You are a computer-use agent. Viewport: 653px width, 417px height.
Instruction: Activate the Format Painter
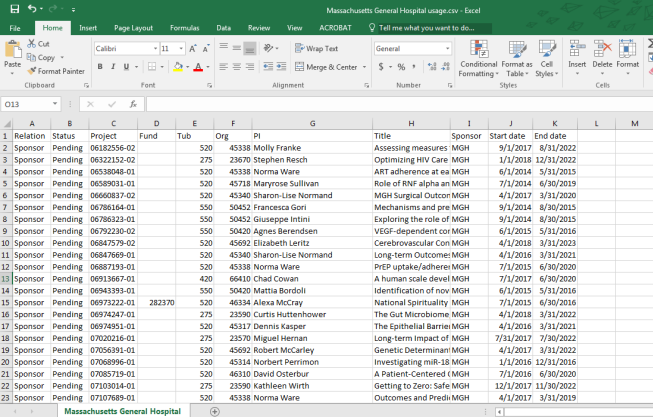(56, 71)
